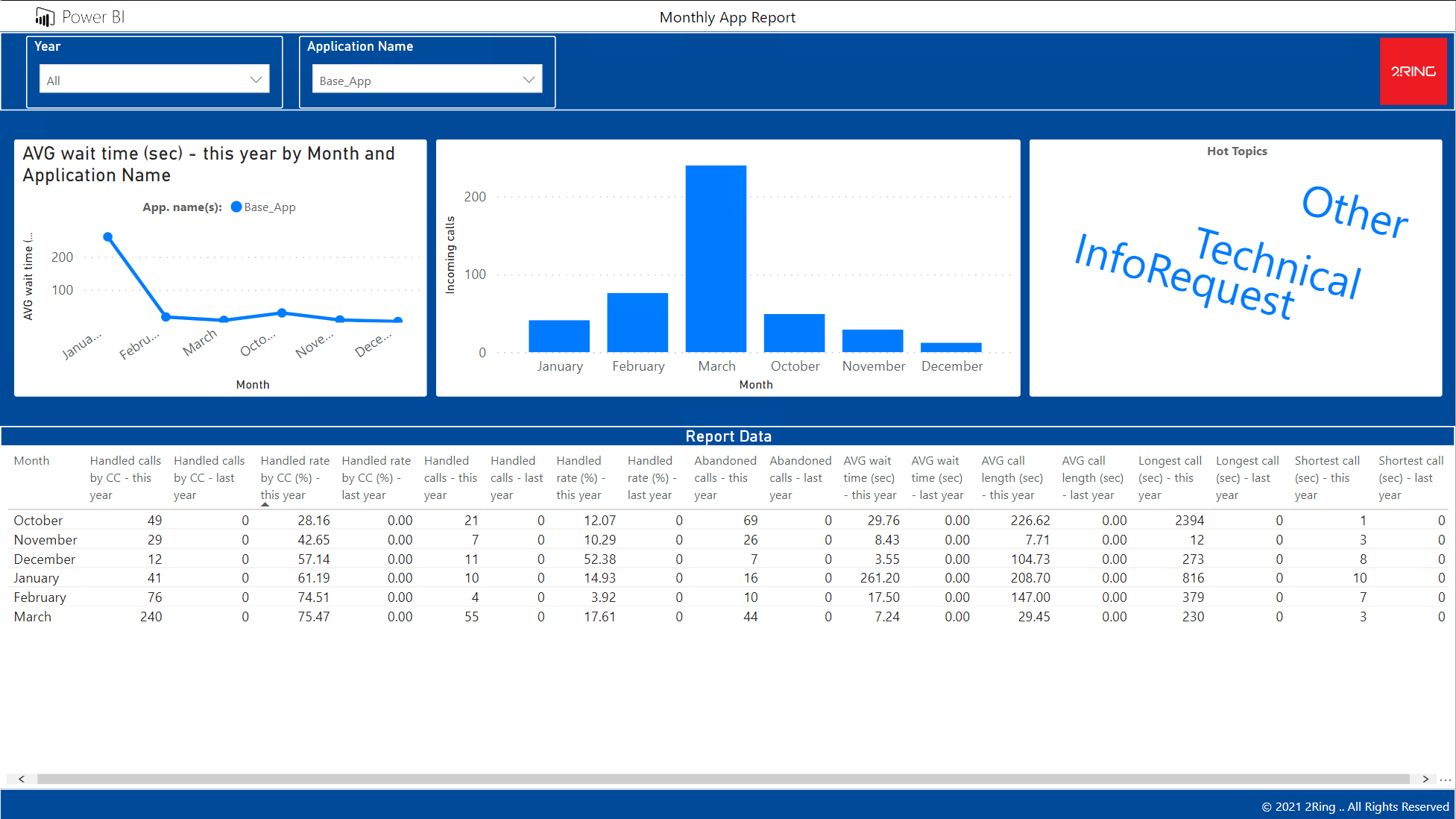Open the Year dropdown
This screenshot has height=819, width=1456.
point(154,80)
